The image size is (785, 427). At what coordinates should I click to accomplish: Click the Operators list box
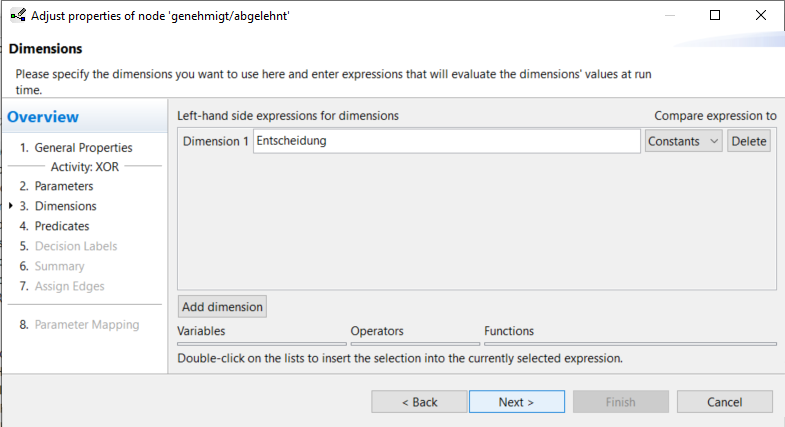click(x=415, y=343)
